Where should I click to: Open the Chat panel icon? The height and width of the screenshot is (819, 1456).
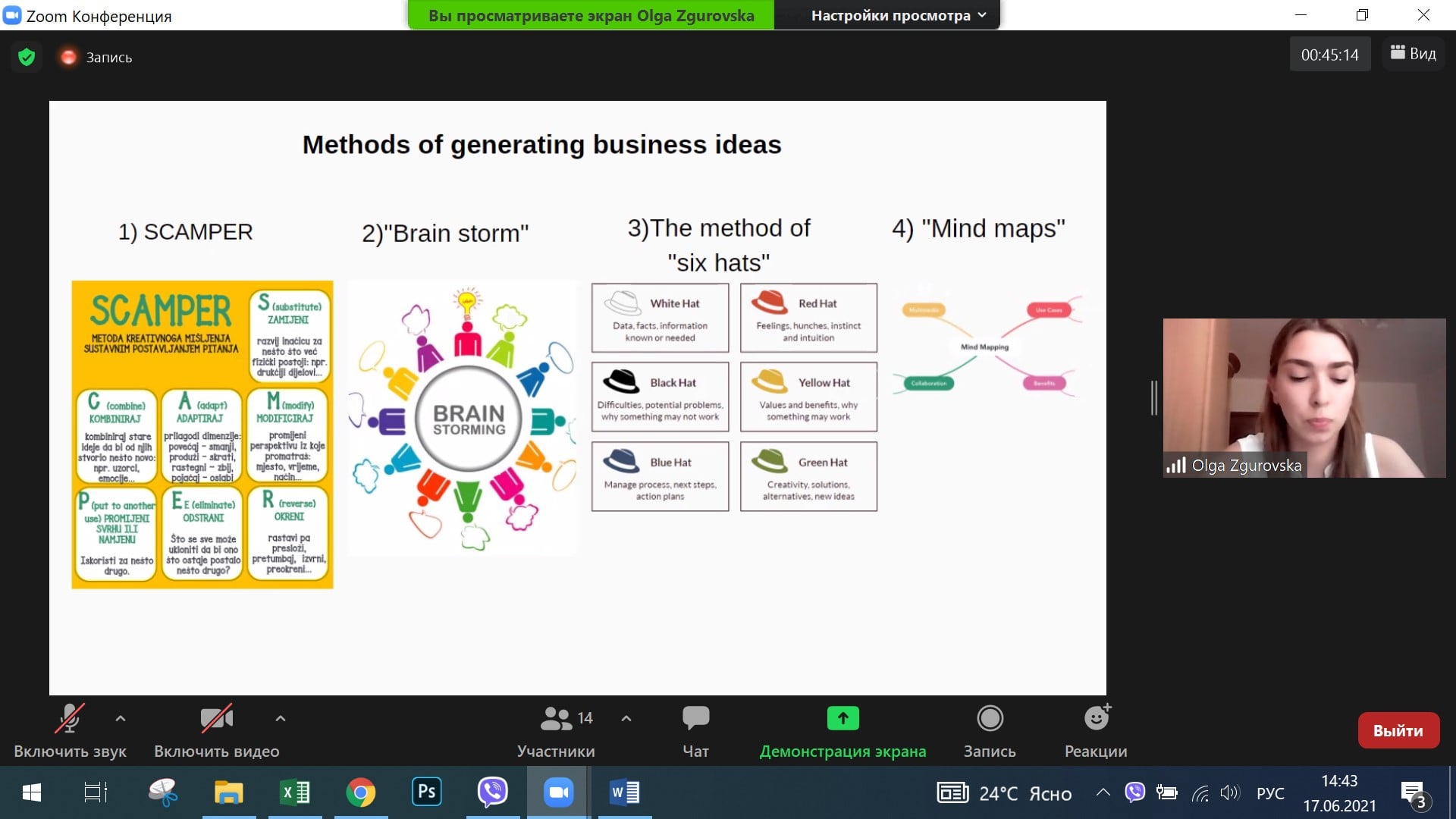[x=695, y=718]
